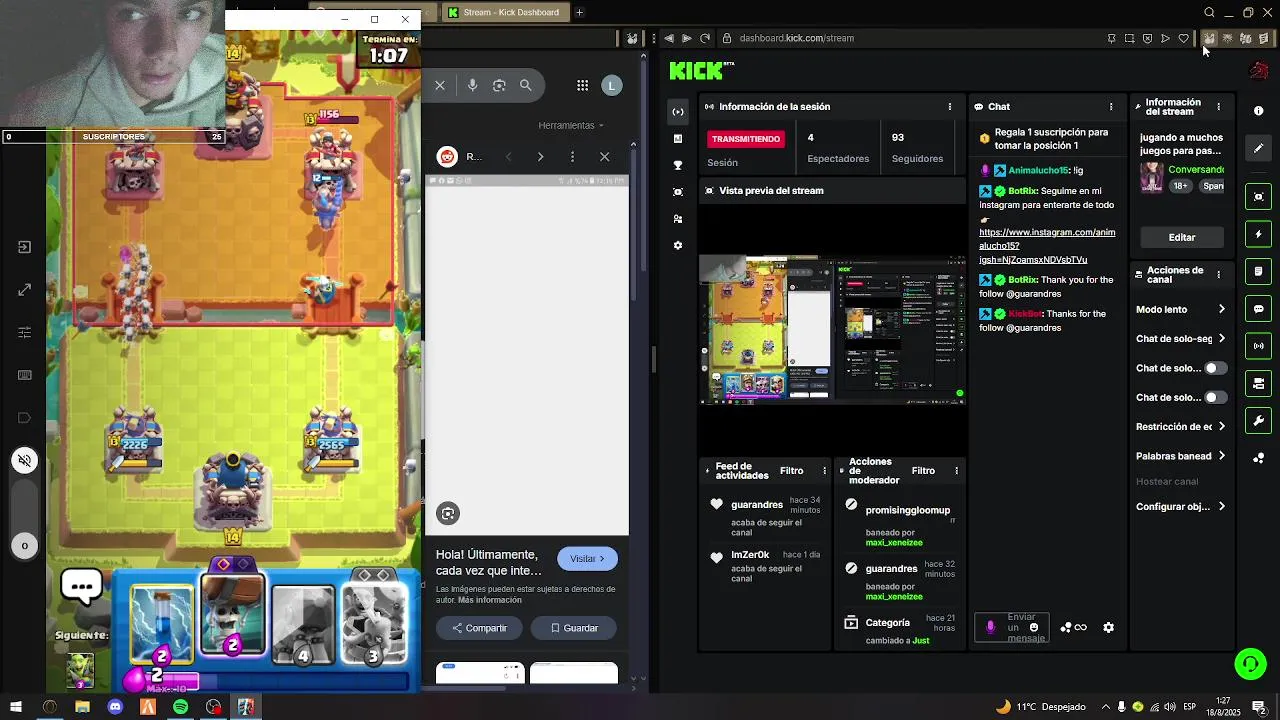Click Google Lens camera search icon
Viewport: 1280px width, 720px height.
[x=499, y=85]
